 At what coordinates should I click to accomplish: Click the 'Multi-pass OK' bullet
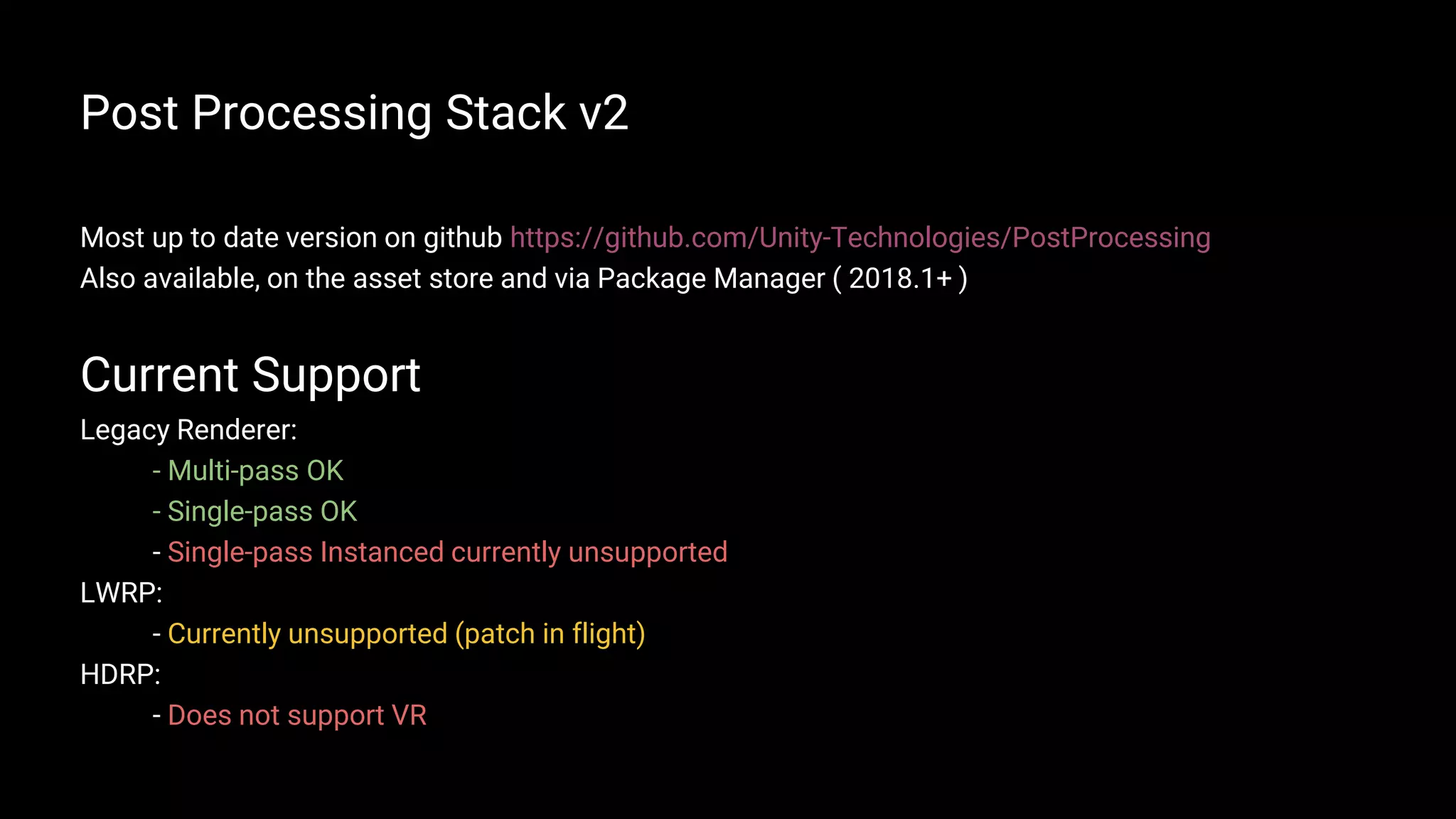(248, 471)
